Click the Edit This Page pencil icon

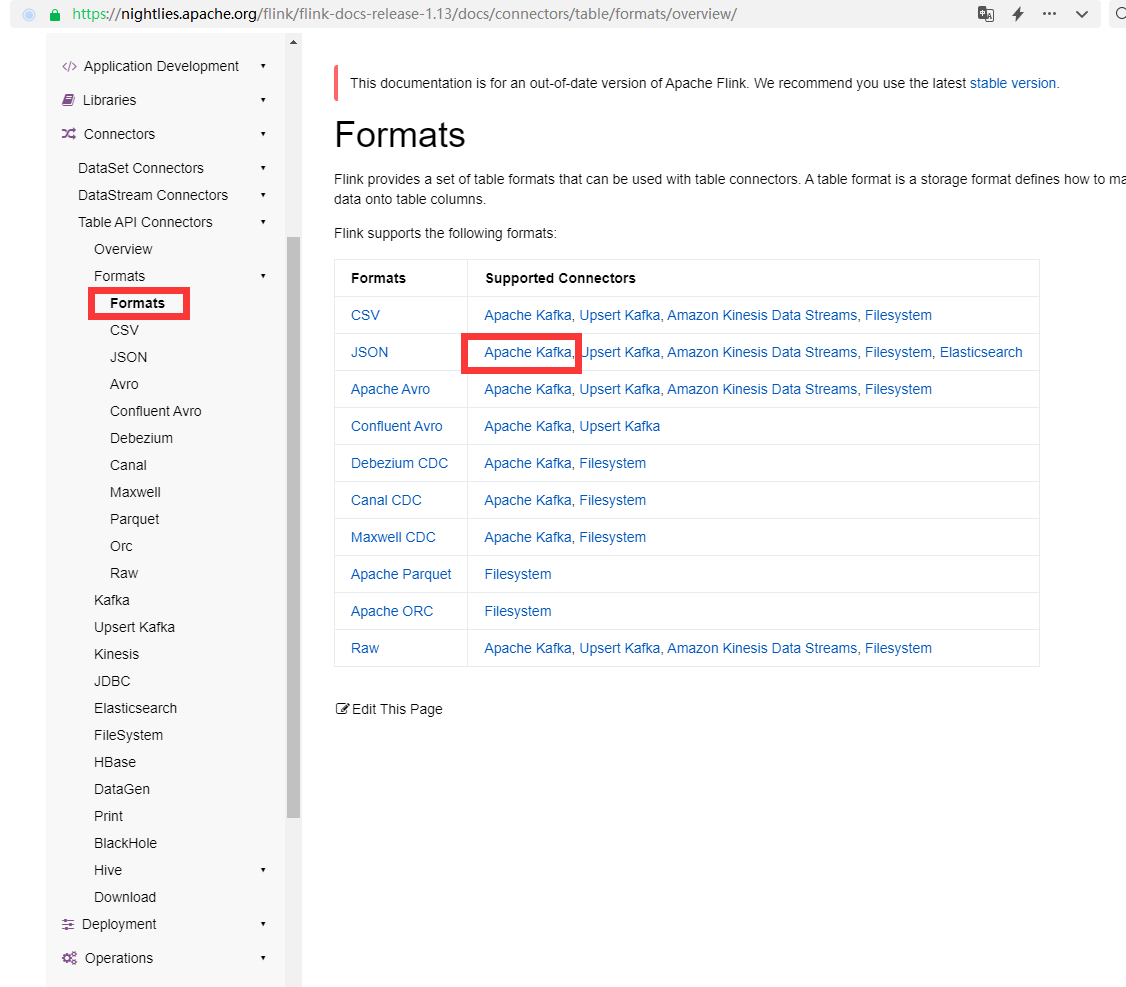[342, 709]
